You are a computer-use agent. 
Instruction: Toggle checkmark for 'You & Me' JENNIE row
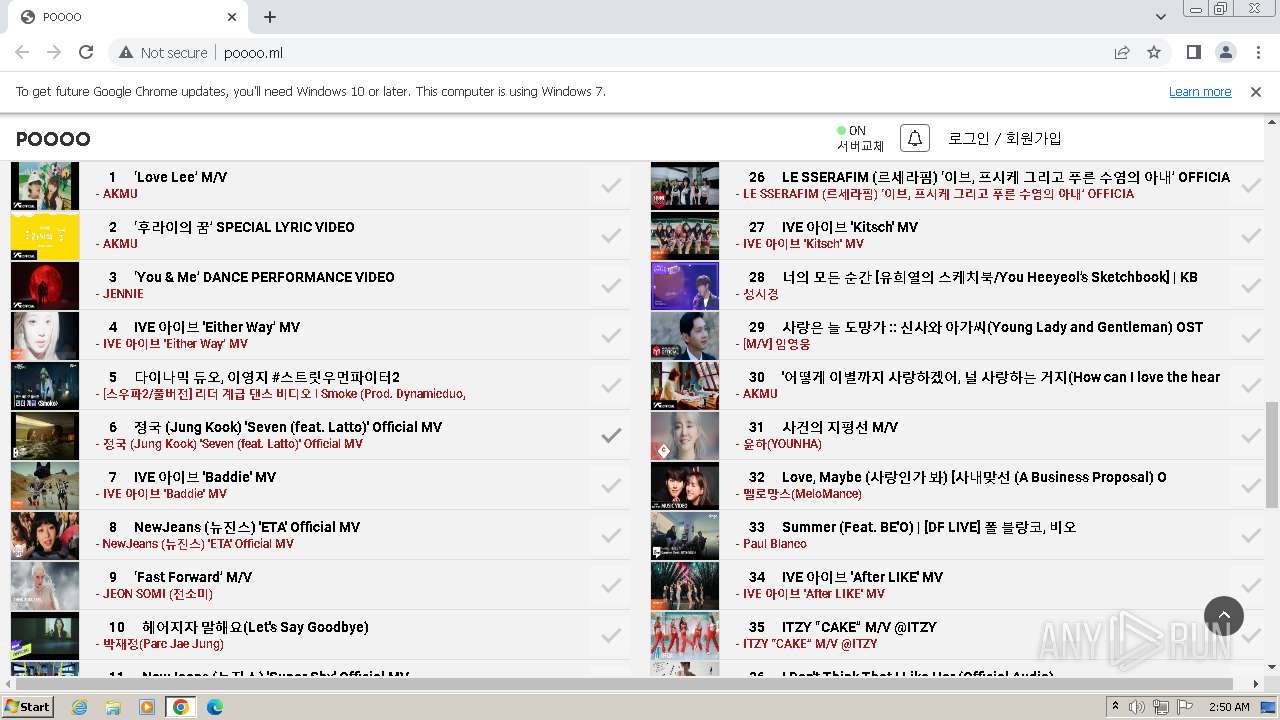pyautogui.click(x=611, y=285)
